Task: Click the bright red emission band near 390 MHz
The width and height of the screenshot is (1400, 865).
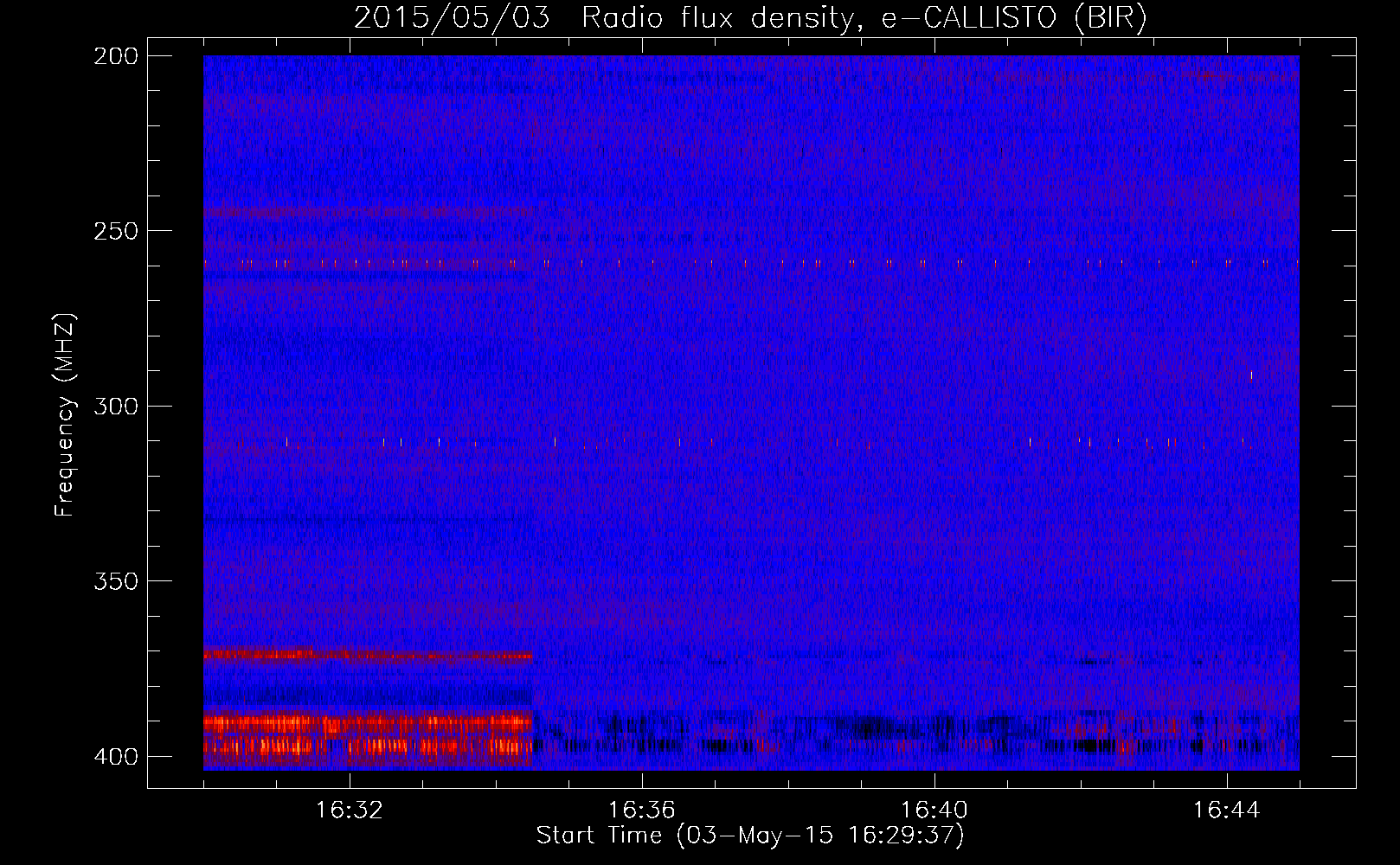Action: 368,723
